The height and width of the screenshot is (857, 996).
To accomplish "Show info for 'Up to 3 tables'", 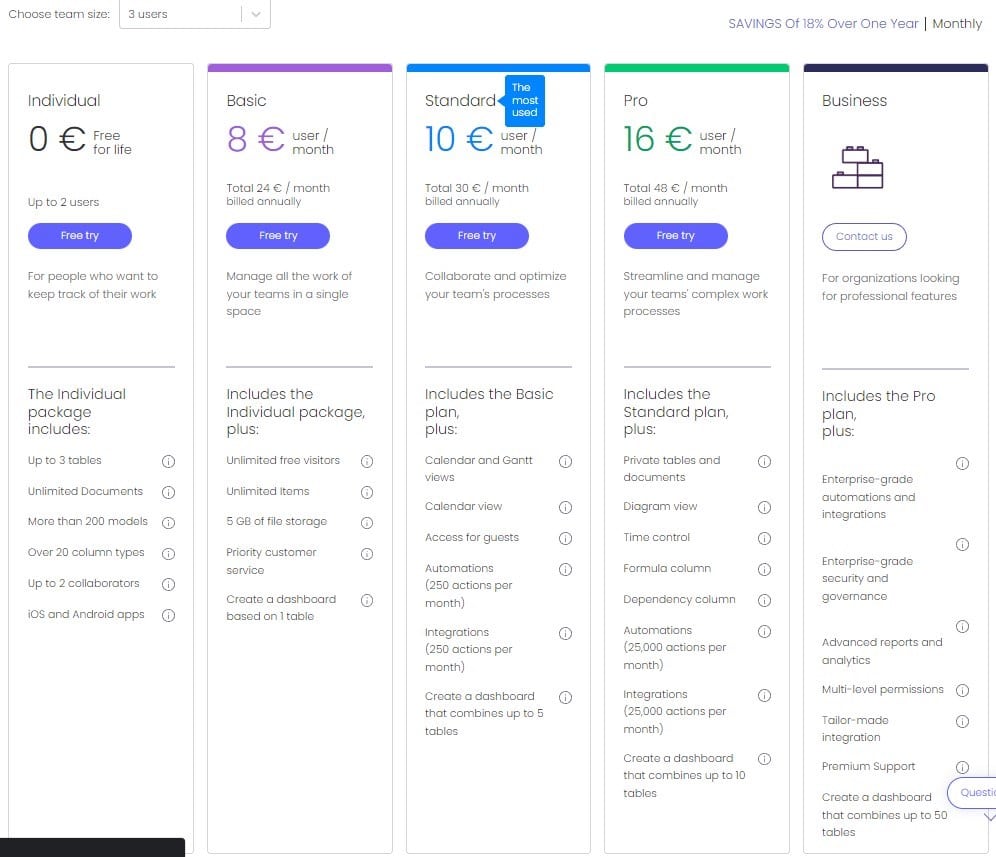I will 168,461.
